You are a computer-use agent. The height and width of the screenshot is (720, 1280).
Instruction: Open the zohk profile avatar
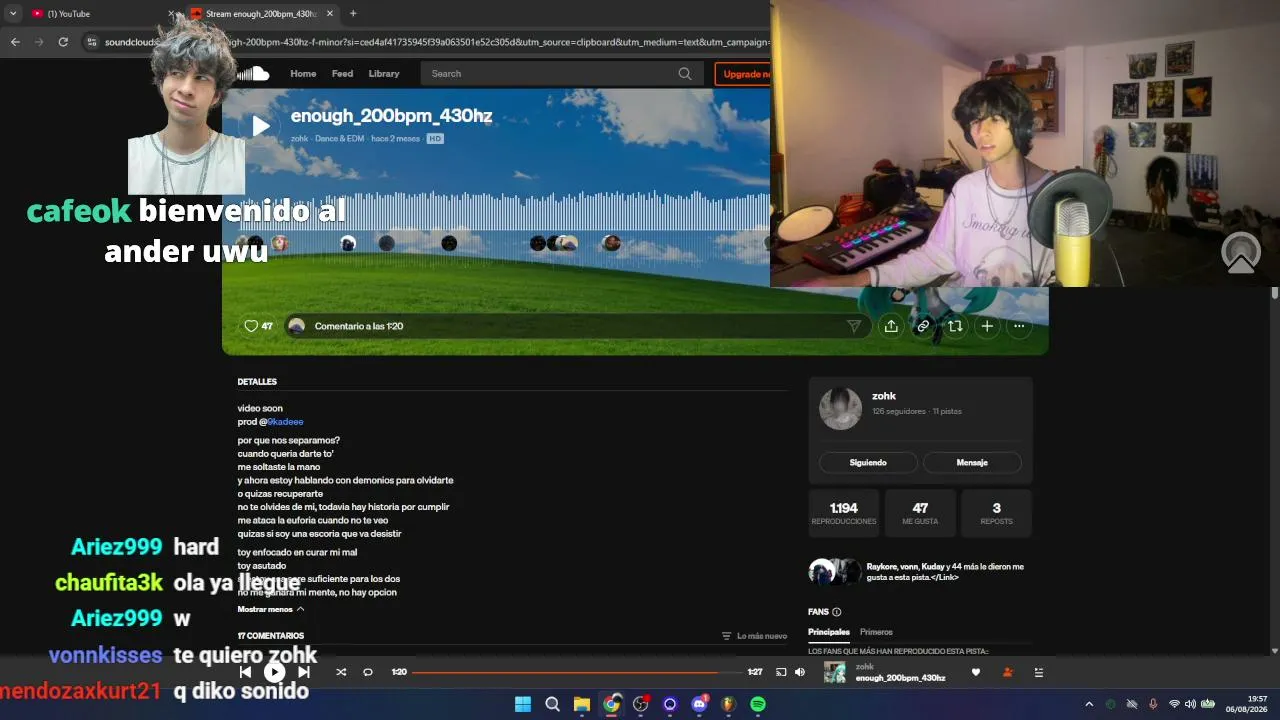coord(840,408)
